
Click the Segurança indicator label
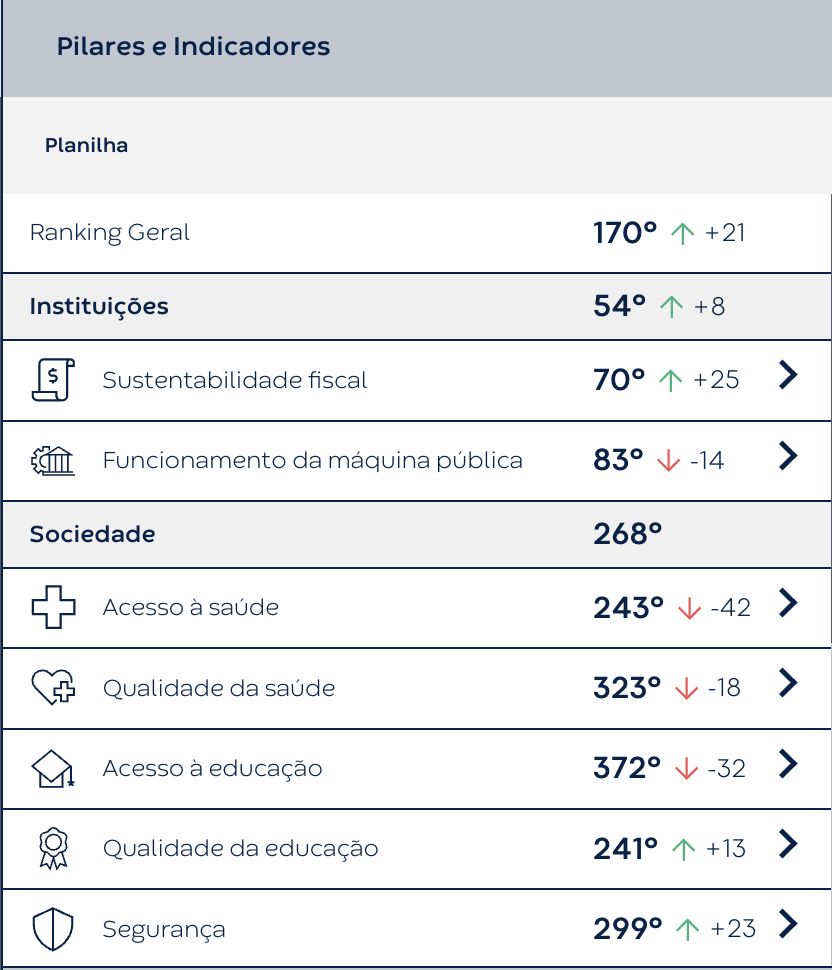164,929
